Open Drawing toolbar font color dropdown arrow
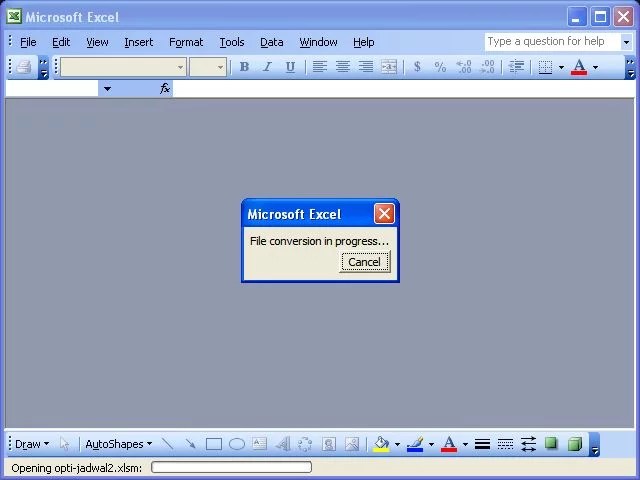 tap(465, 444)
